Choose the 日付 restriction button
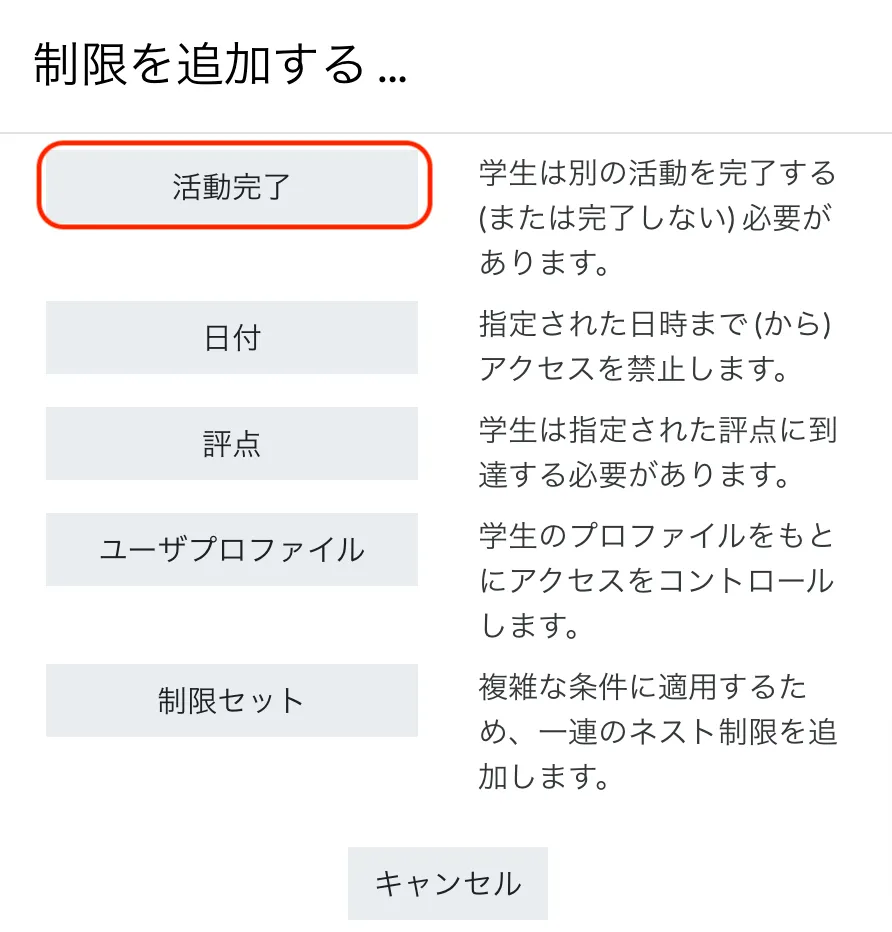Screen dimensions: 892x932 (232, 338)
